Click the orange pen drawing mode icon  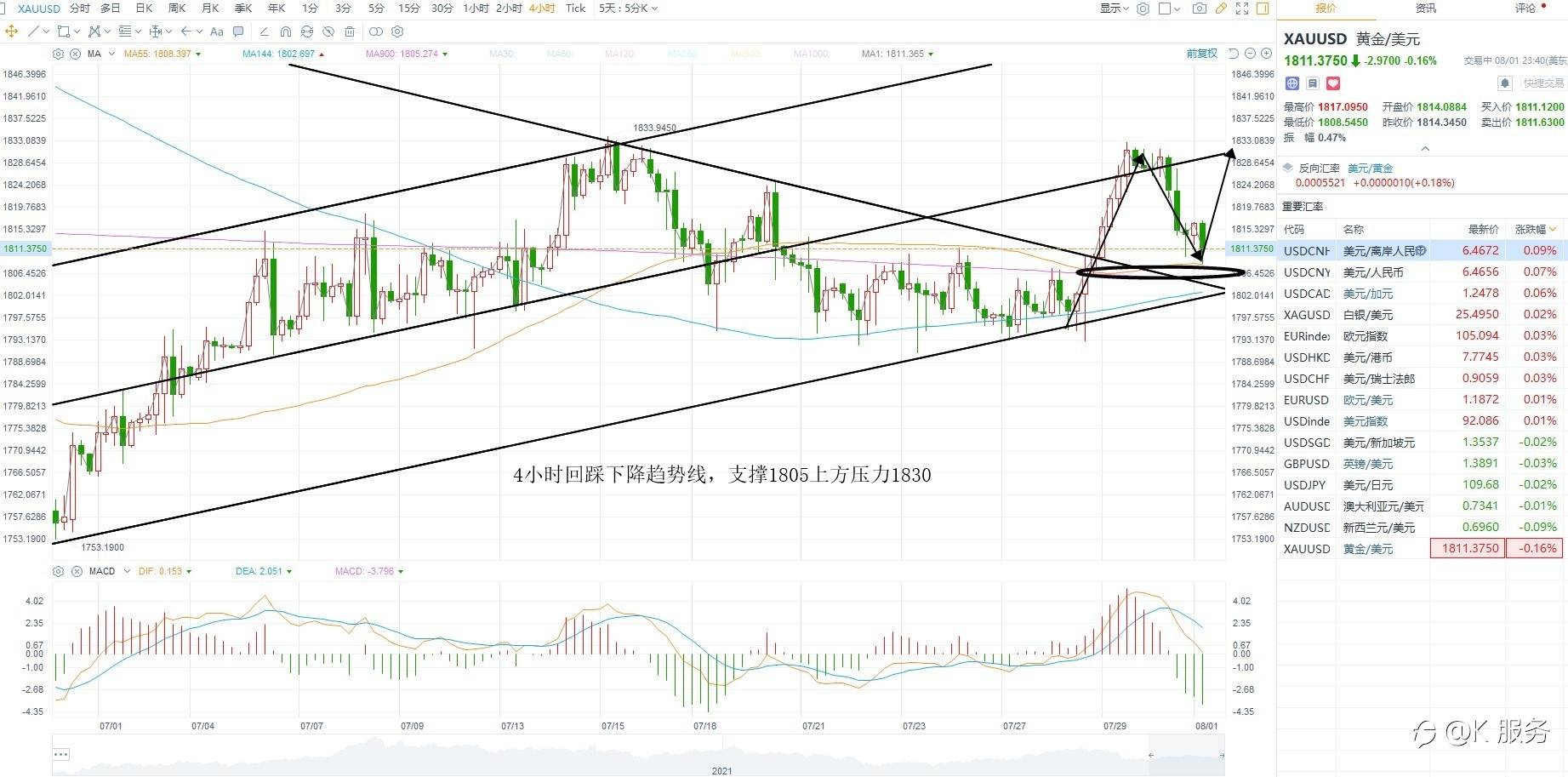click(1221, 9)
